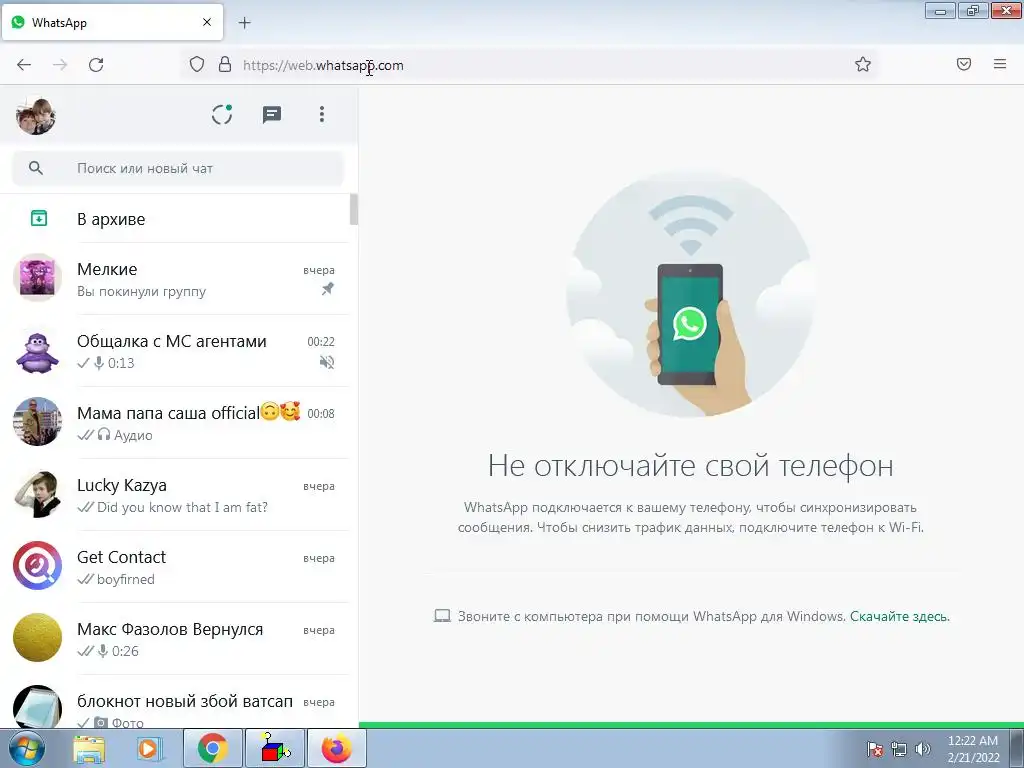The image size is (1024, 768).
Task: Click the 00:22 timestamp on Общалка chat
Action: (321, 342)
